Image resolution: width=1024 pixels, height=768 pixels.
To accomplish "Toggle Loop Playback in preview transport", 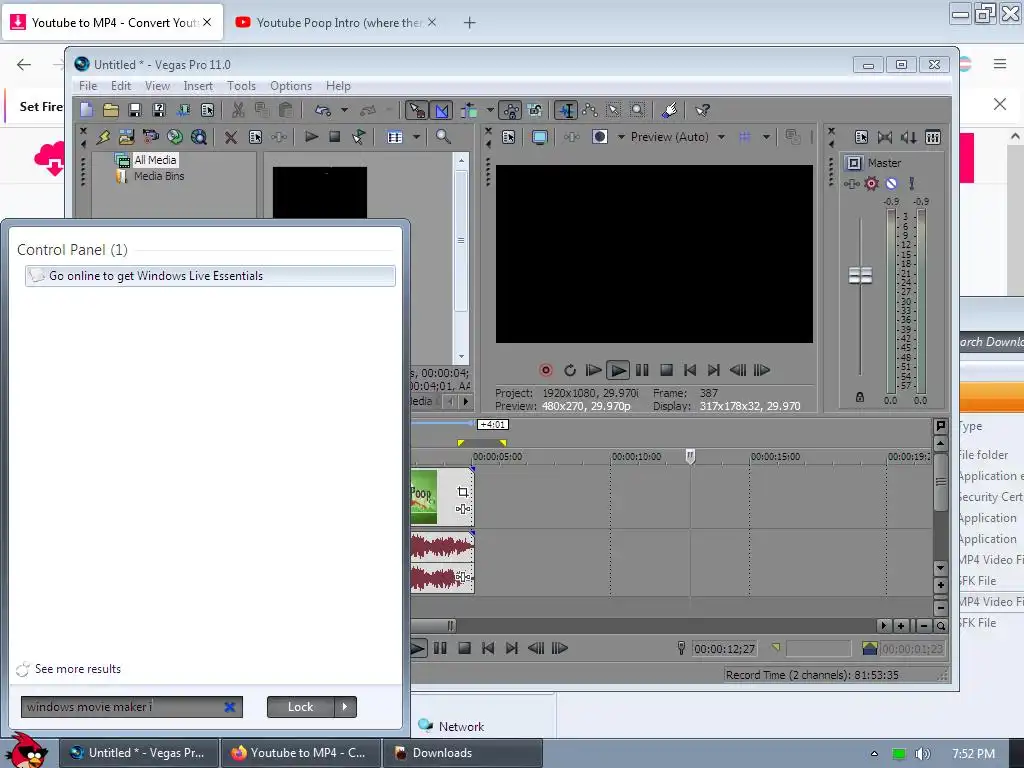I will click(x=570, y=370).
